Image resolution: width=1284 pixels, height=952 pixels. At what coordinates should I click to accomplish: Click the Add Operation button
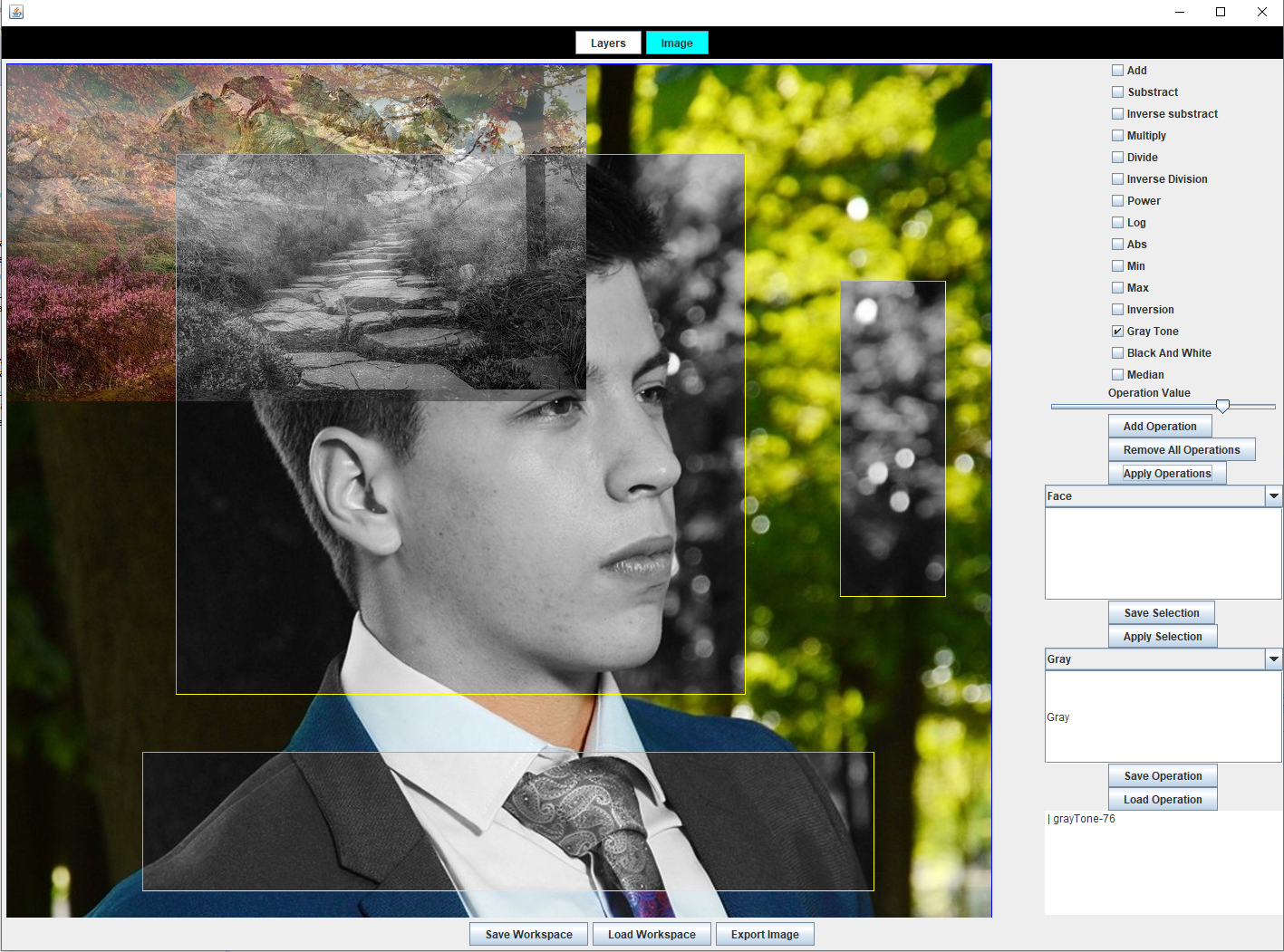click(x=1160, y=427)
